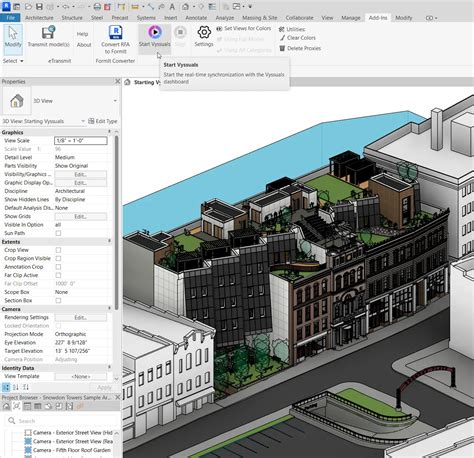474x458 pixels.
Task: Click Edit for Visibility/Graphics overrides
Action: [x=81, y=174]
